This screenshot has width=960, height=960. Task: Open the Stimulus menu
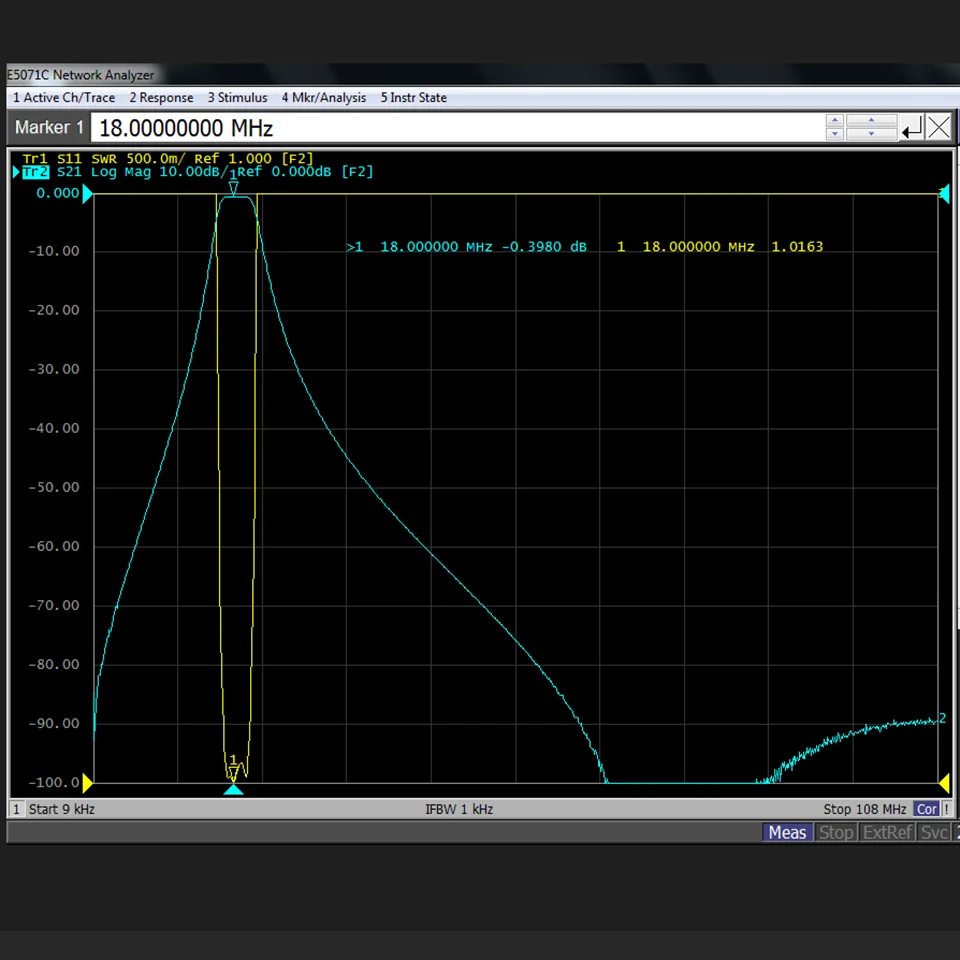(238, 98)
